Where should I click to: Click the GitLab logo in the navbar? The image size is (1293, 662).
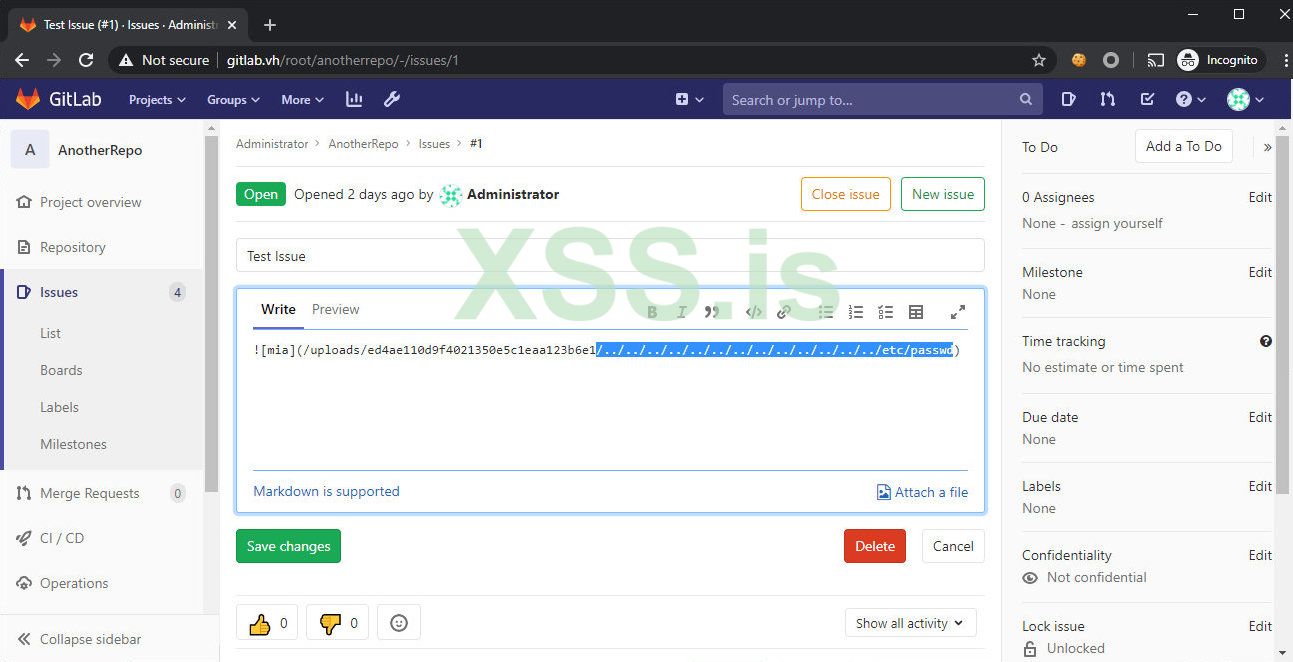[x=58, y=99]
